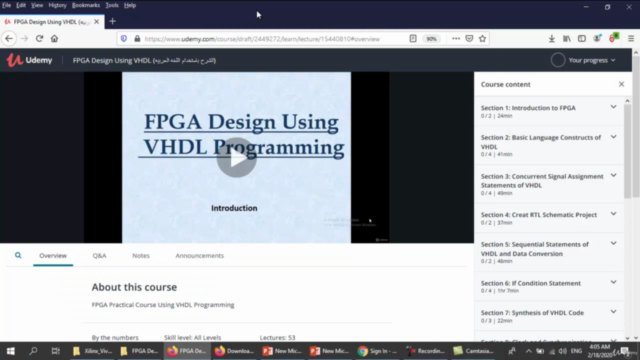The height and width of the screenshot is (360, 640).
Task: Save page to Pocket icon
Action: [469, 39]
